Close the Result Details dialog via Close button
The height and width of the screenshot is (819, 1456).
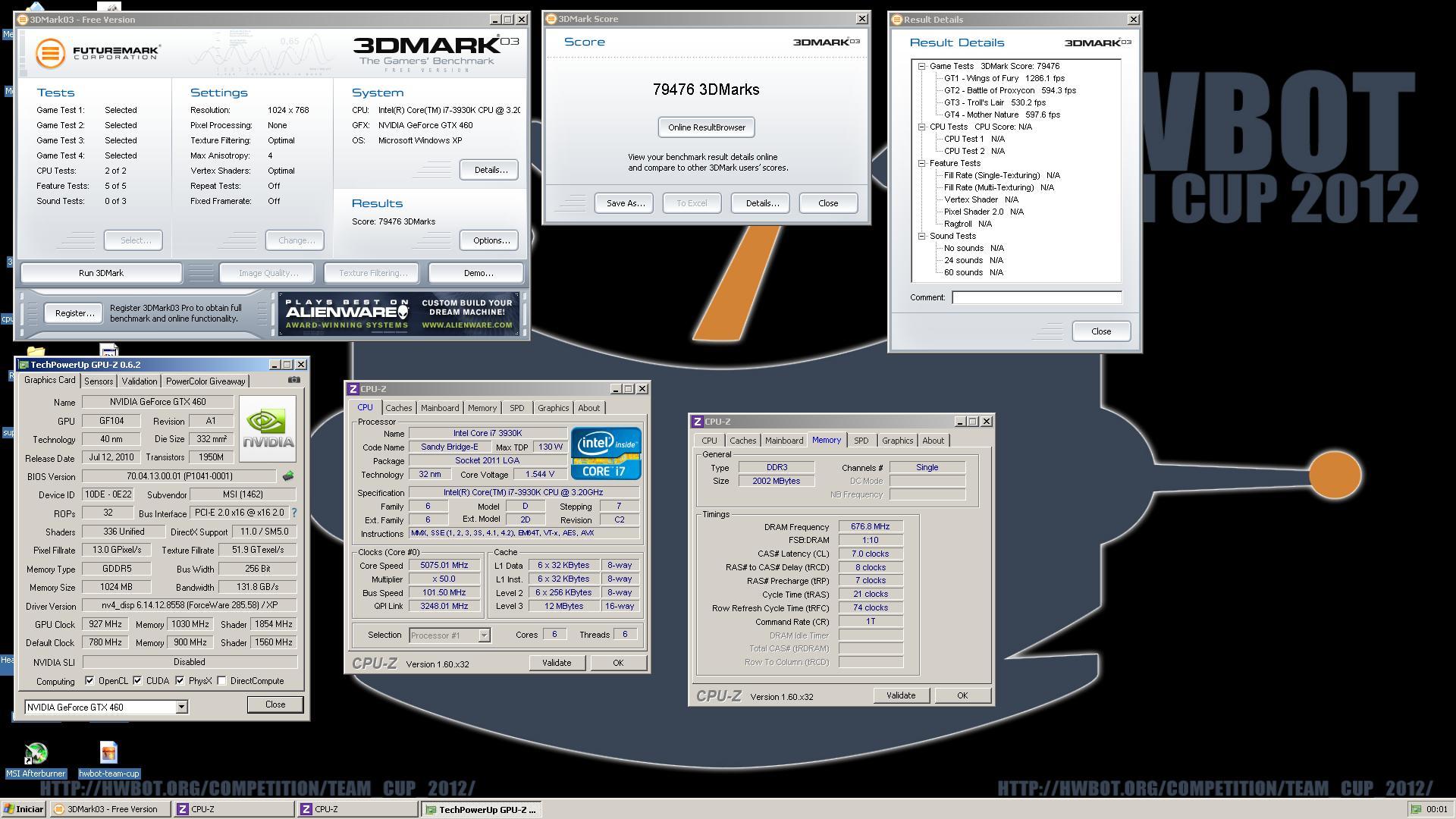point(1101,331)
